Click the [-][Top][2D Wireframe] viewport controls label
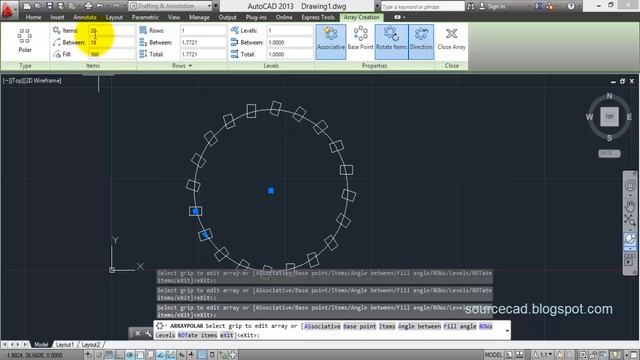Screen dimensions: 640x360 pyautogui.click(x=32, y=81)
